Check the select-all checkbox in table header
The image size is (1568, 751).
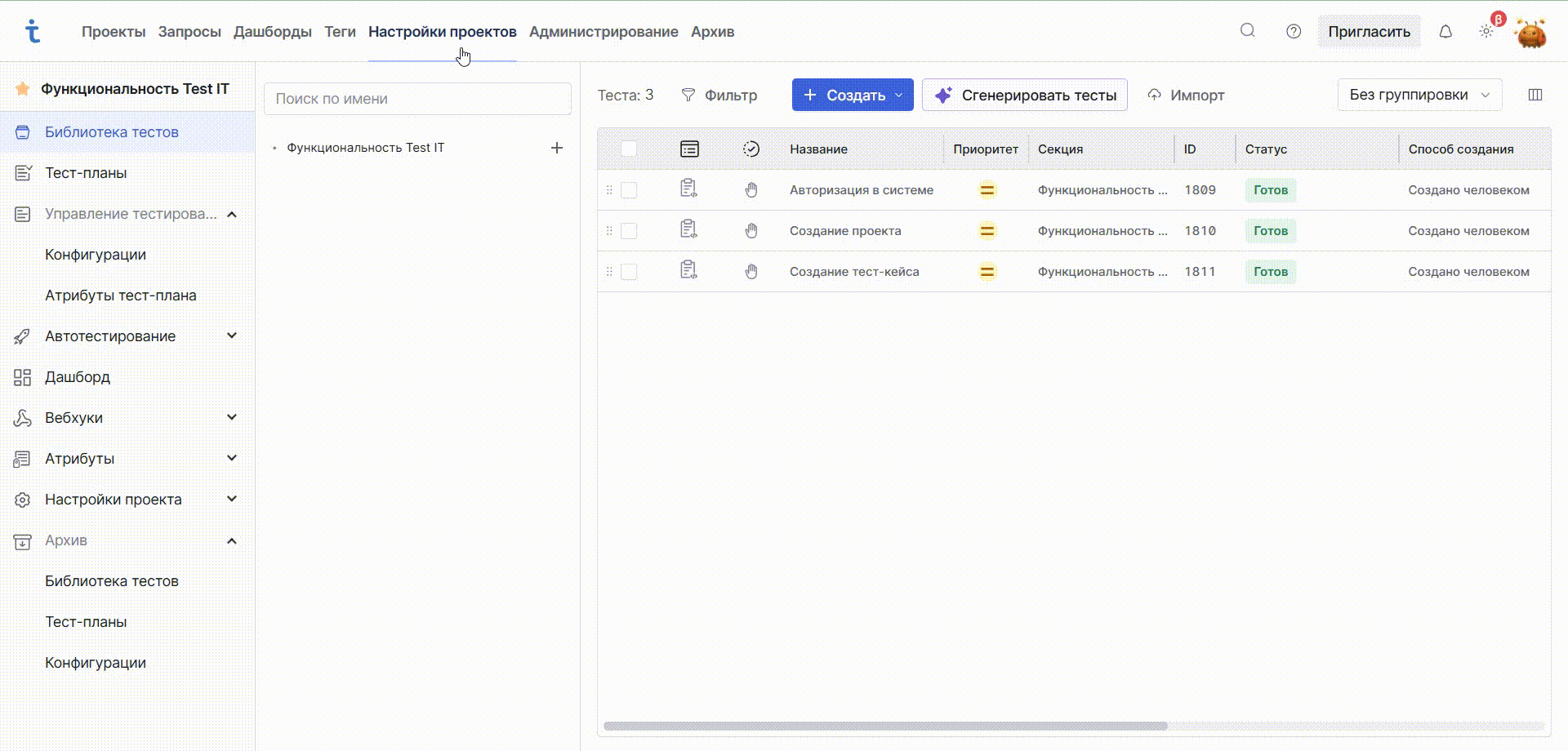tap(629, 149)
